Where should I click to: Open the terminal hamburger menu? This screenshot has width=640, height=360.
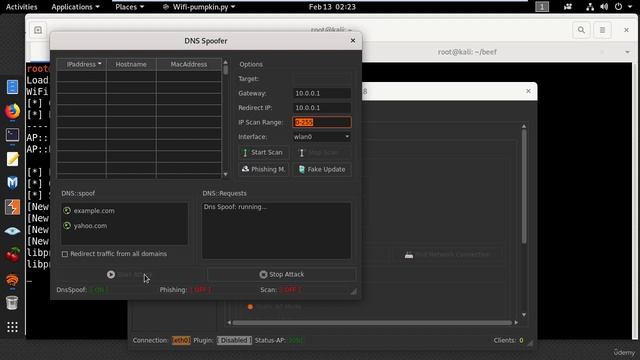coord(602,30)
